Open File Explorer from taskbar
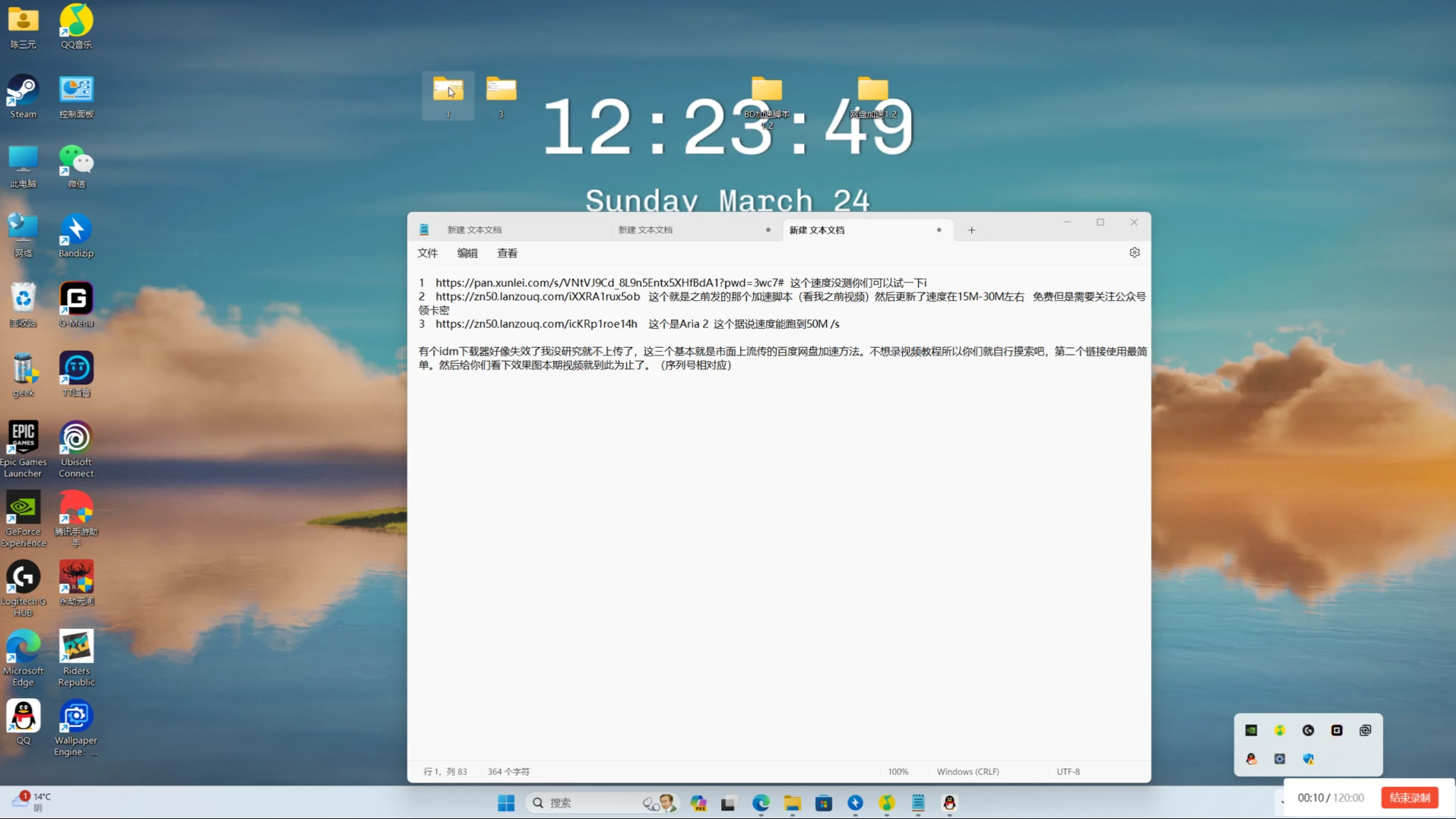Viewport: 1456px width, 819px height. pos(793,803)
